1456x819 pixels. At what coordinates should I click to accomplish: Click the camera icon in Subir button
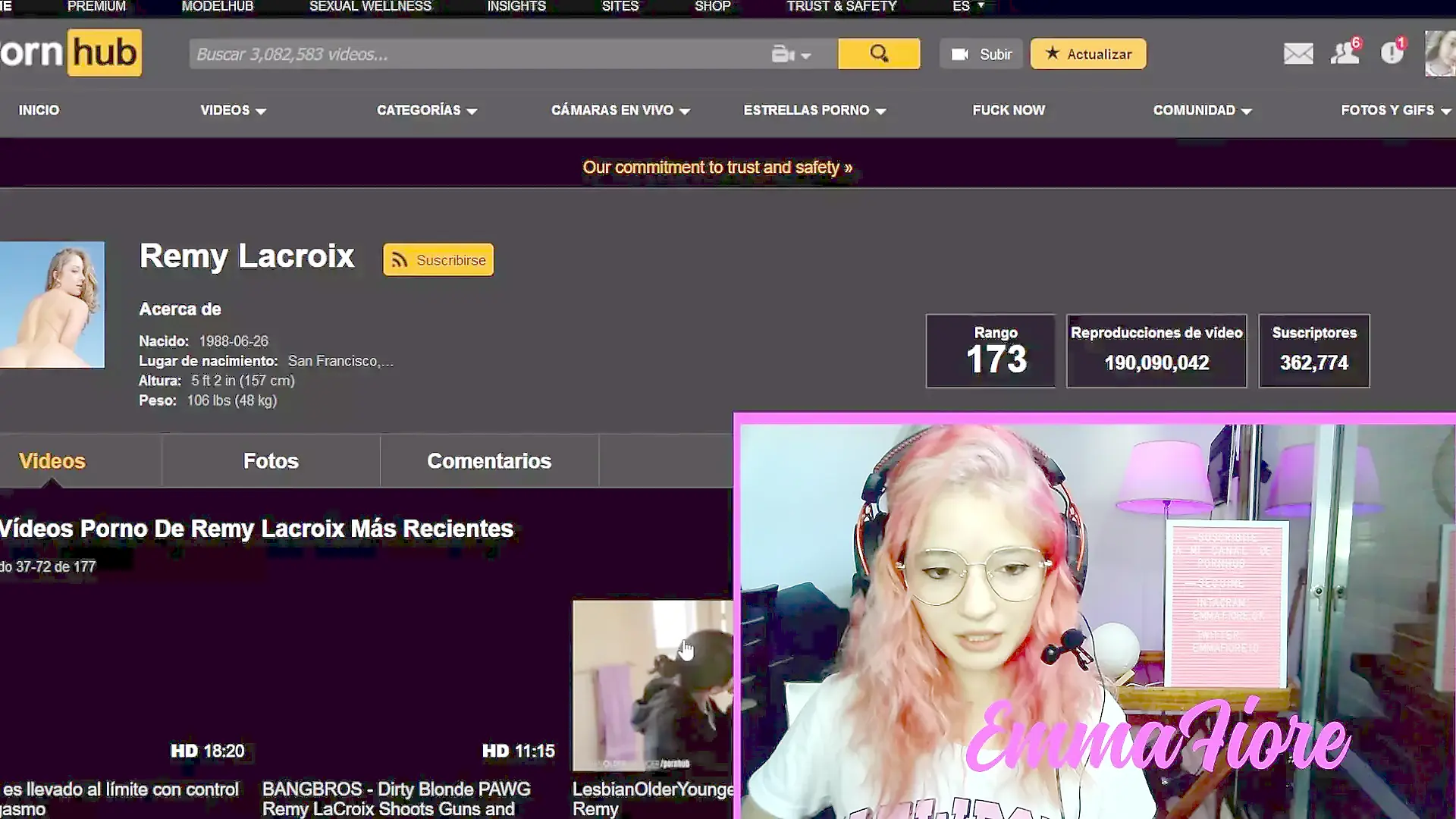click(960, 55)
